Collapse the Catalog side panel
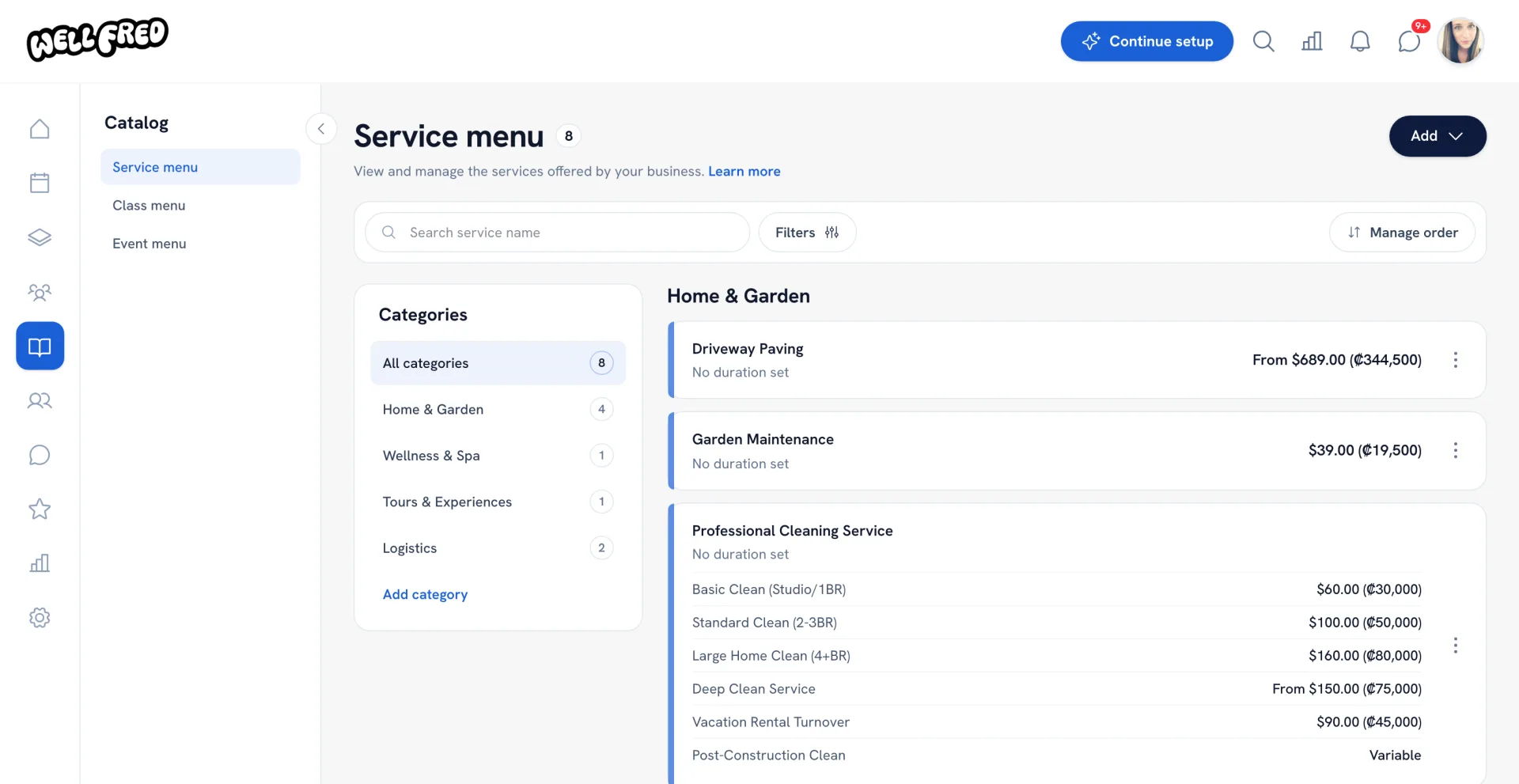The image size is (1519, 784). (x=321, y=128)
